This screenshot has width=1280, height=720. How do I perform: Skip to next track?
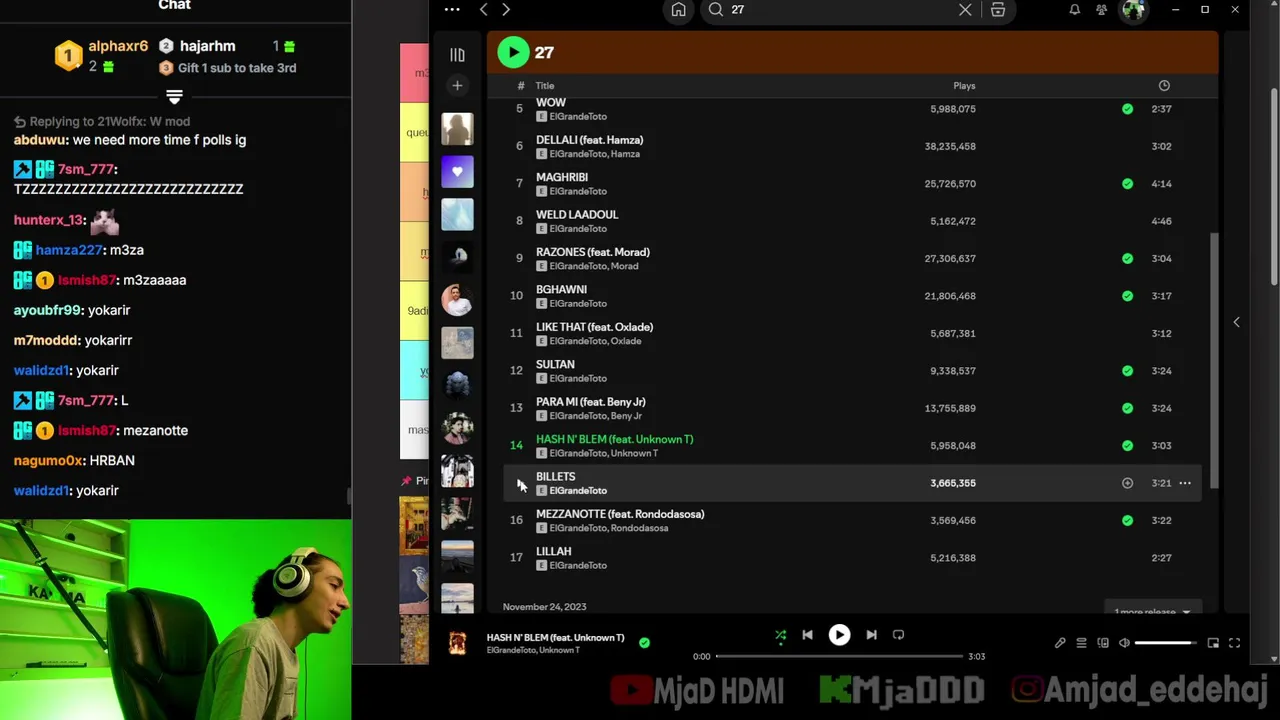(x=871, y=635)
